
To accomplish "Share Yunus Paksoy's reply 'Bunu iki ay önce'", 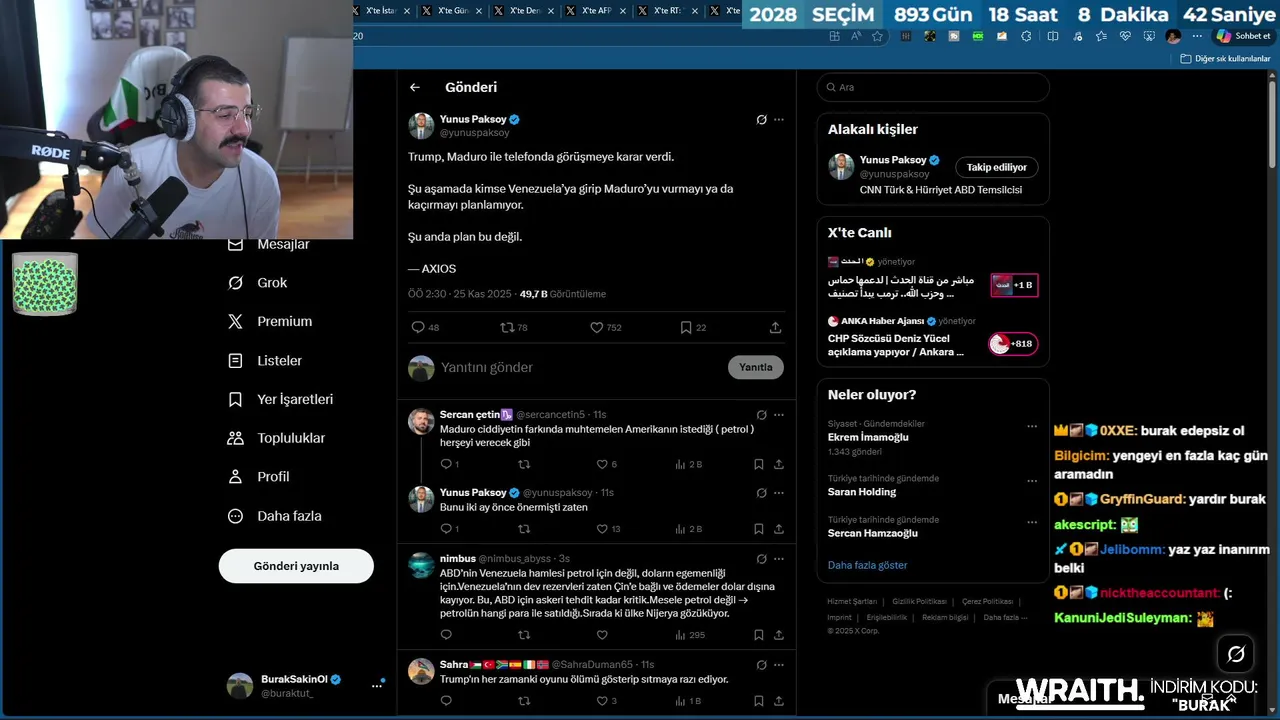I will pos(779,529).
